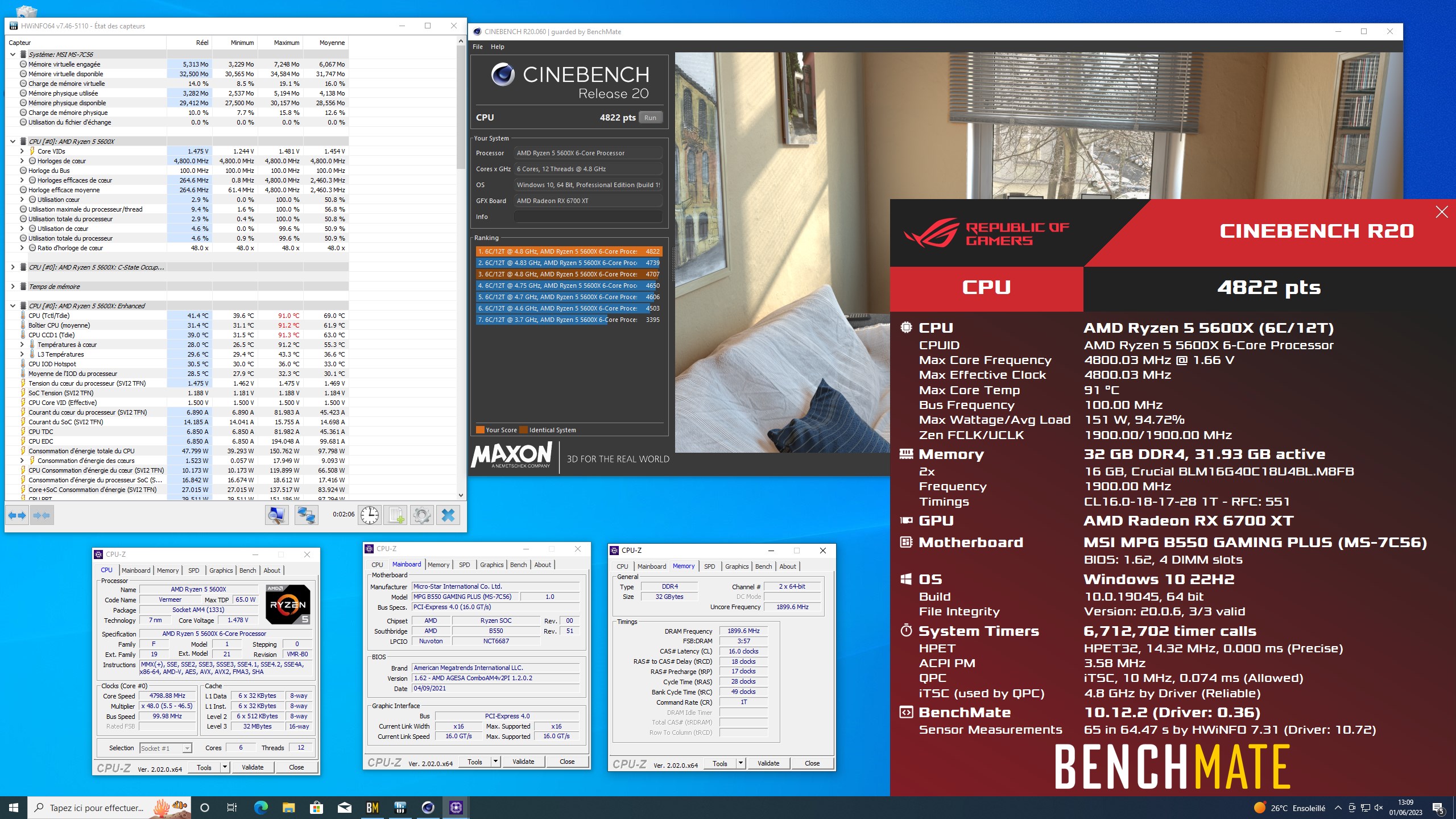Expand Horloges de cœur row
This screenshot has width=1456, height=819.
pos(22,161)
